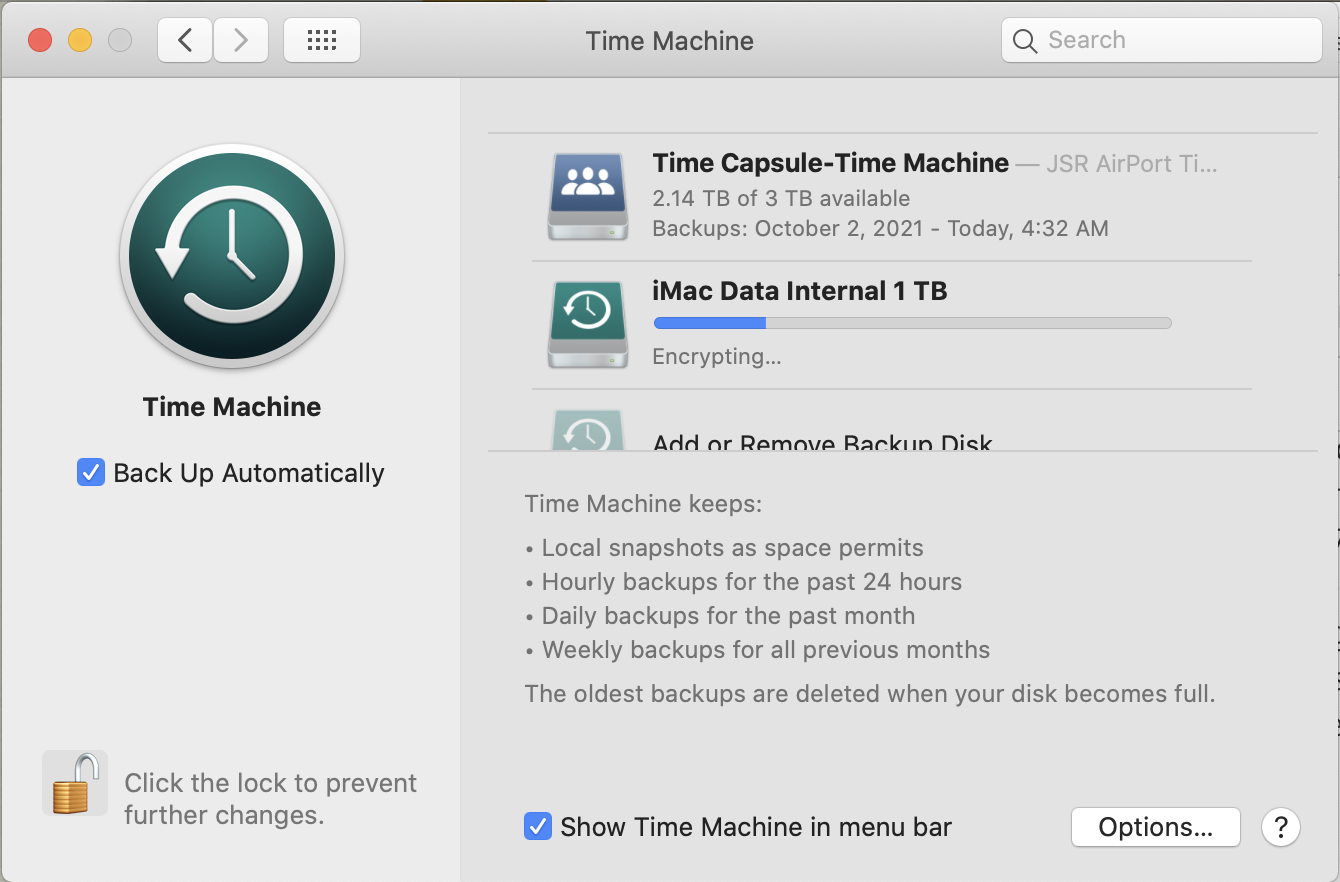Click "Click the lock to prevent" text
Screen dimensions: 1340x882
[x=270, y=783]
